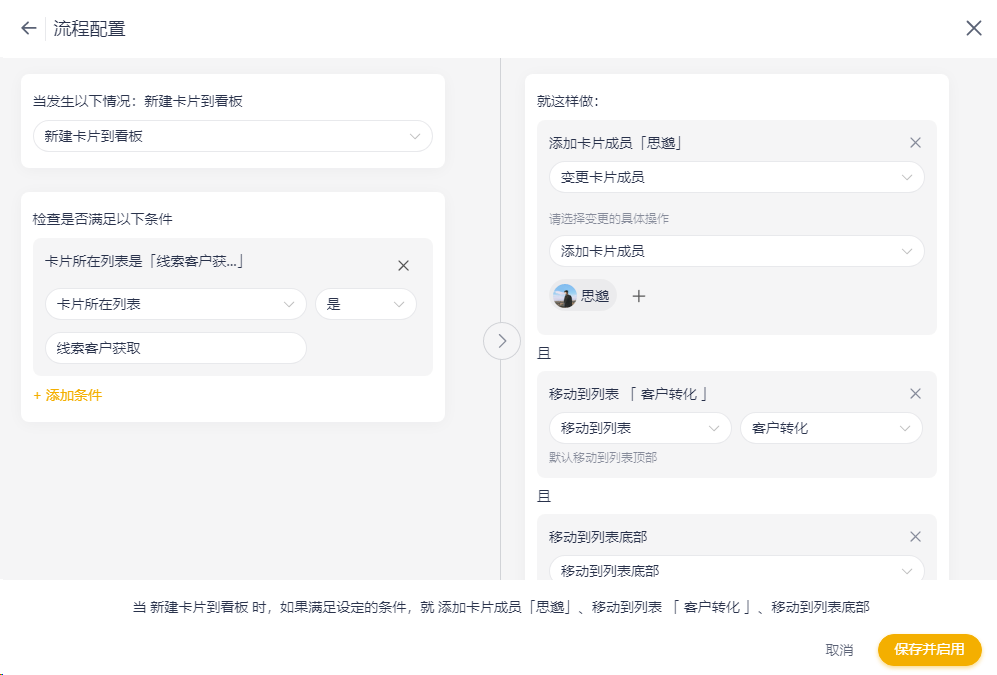Open the 新建卡片到看板 trigger dropdown

coord(232,136)
